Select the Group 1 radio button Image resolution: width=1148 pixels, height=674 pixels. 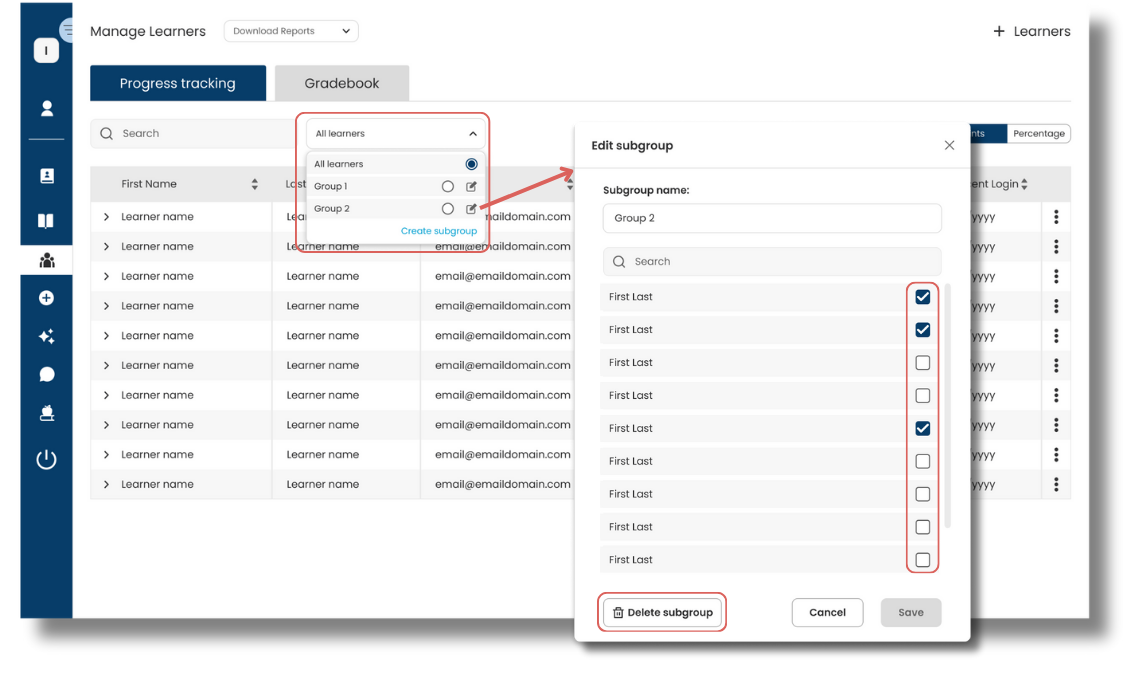[x=448, y=187]
